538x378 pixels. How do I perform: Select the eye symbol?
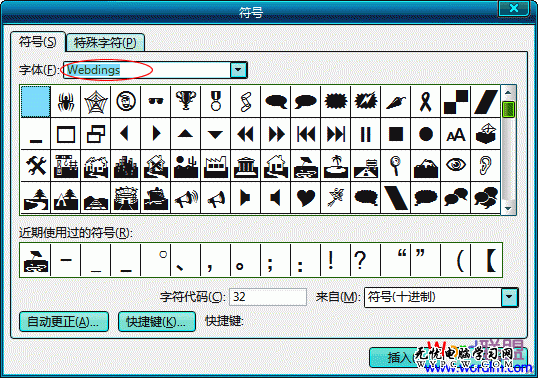456,166
